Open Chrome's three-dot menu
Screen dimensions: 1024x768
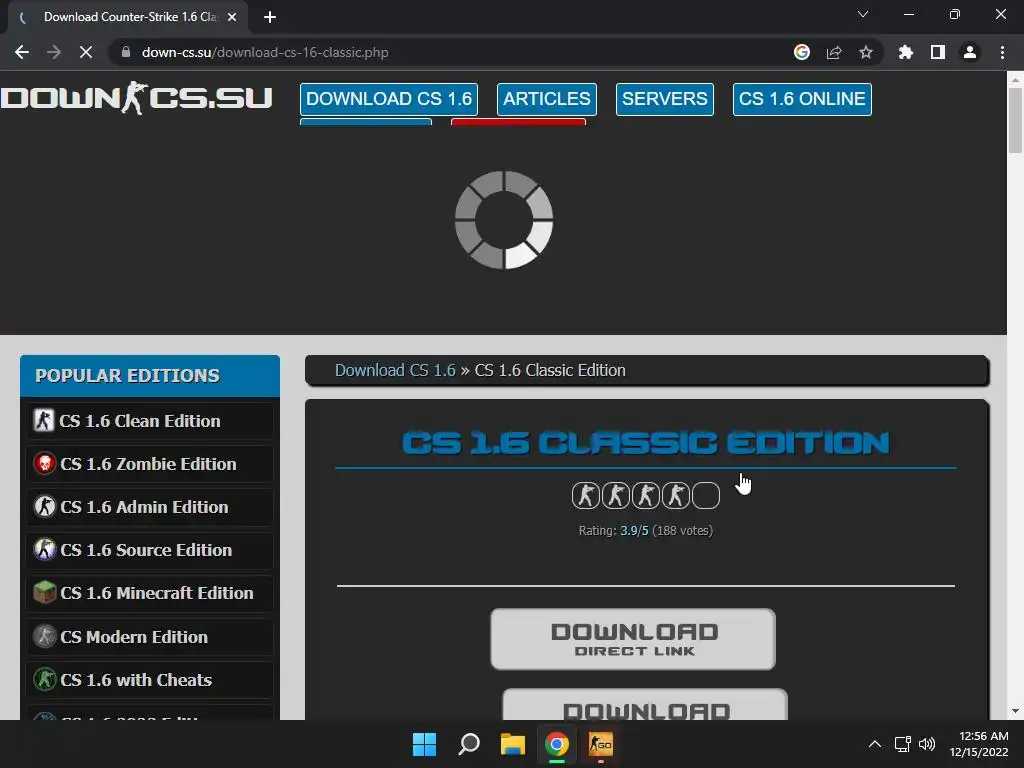(1002, 52)
